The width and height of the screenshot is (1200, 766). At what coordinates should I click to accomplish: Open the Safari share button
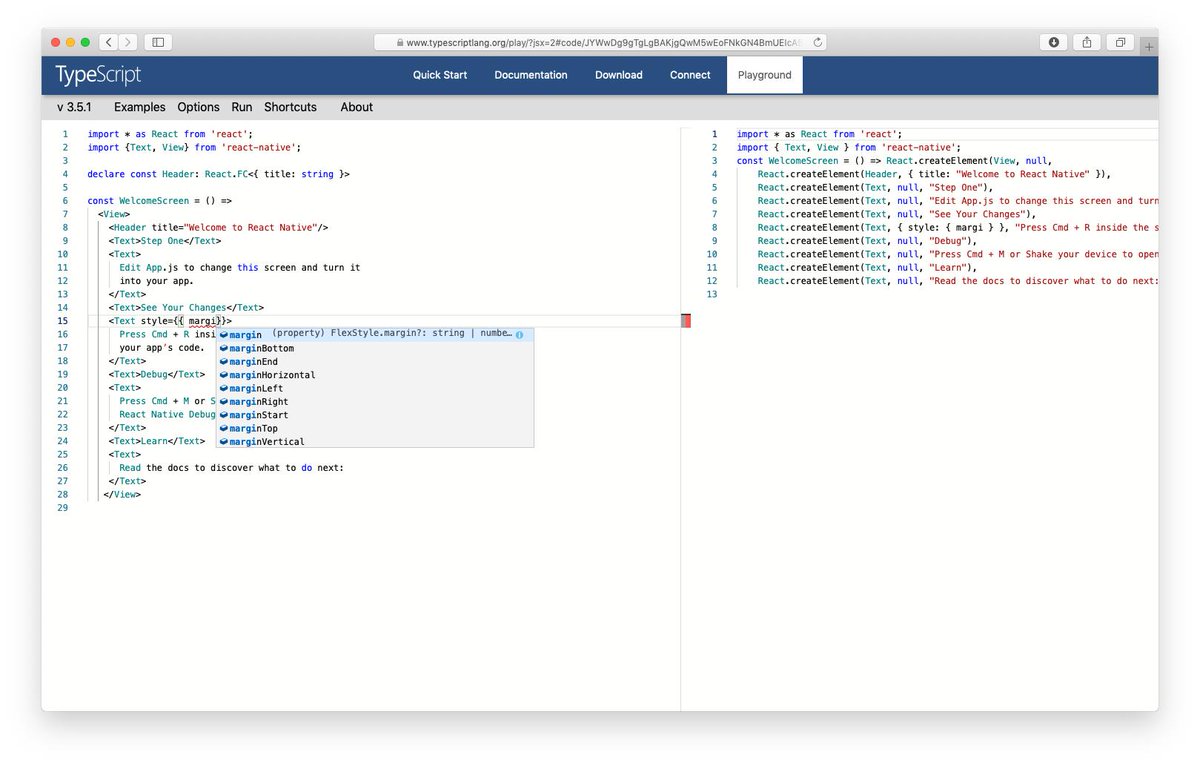(x=1087, y=42)
